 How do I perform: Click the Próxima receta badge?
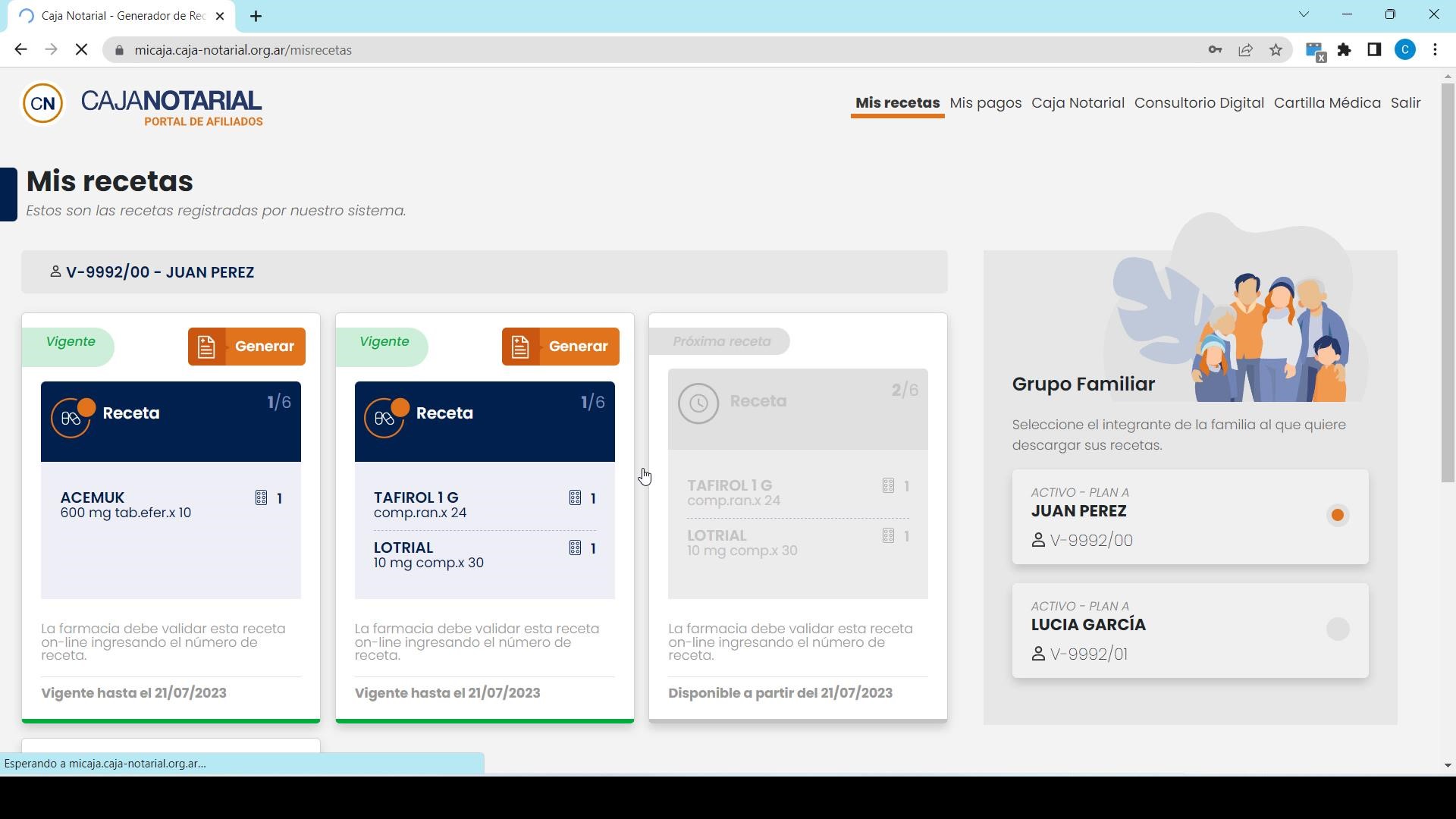[720, 341]
